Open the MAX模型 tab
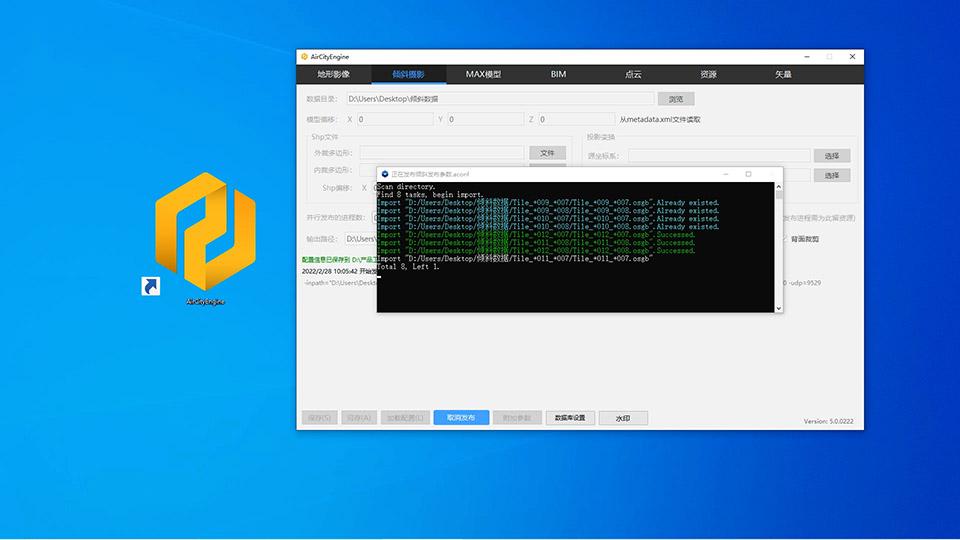 point(483,74)
